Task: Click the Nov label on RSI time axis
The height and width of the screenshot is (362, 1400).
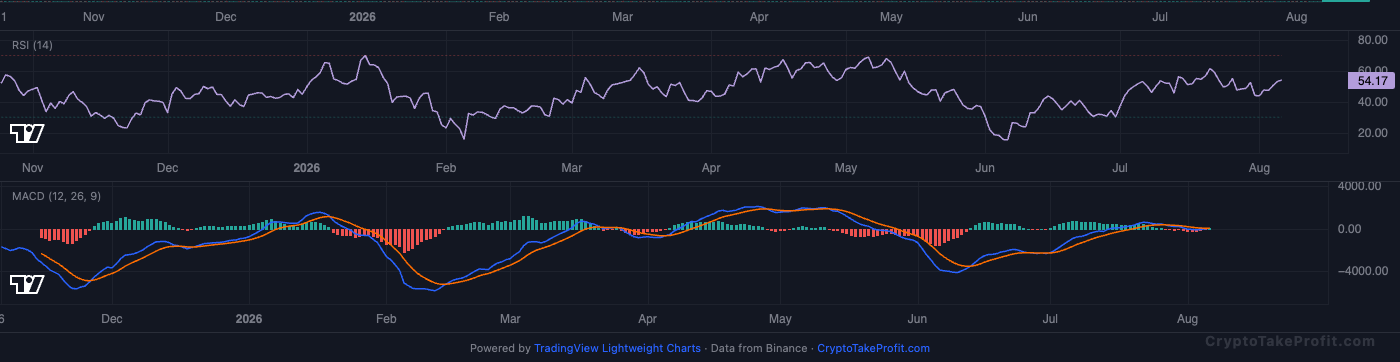Action: pos(33,168)
